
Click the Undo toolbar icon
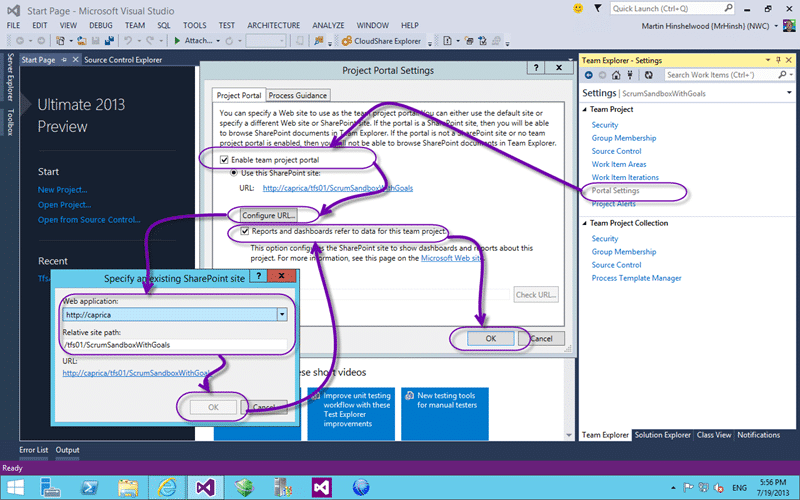[128, 41]
